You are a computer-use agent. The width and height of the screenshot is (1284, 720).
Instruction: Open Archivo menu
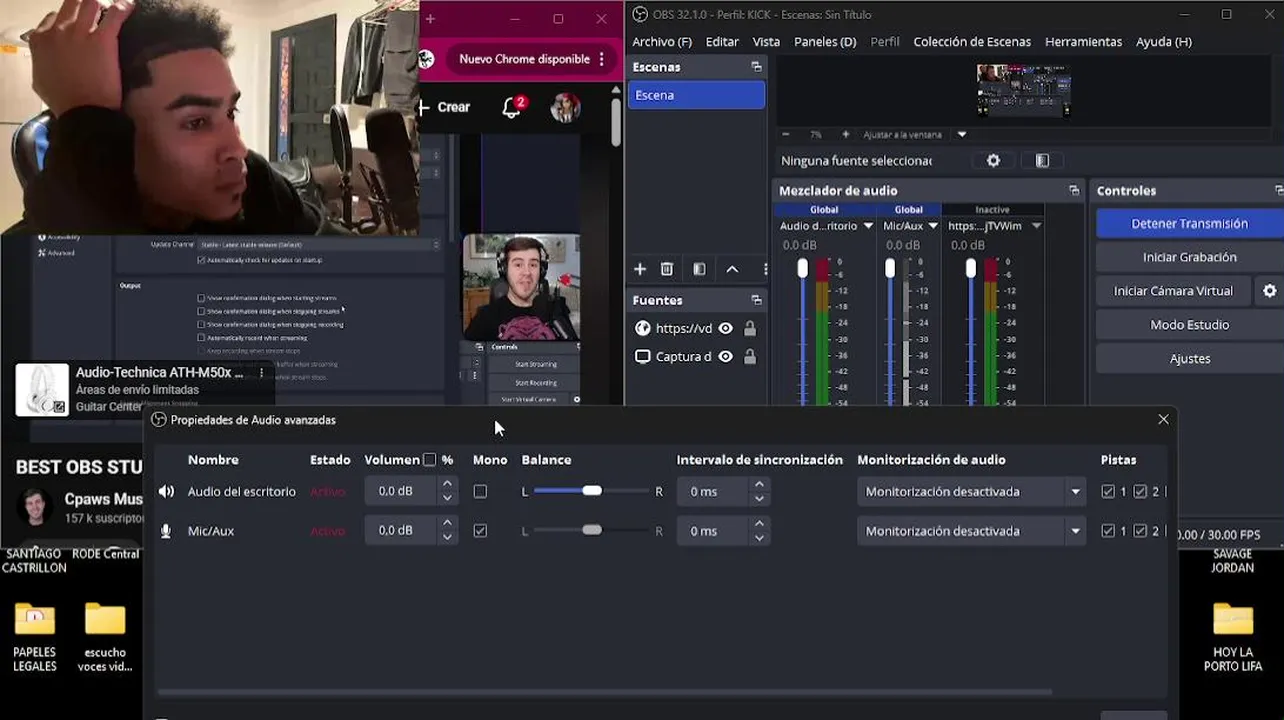point(662,42)
